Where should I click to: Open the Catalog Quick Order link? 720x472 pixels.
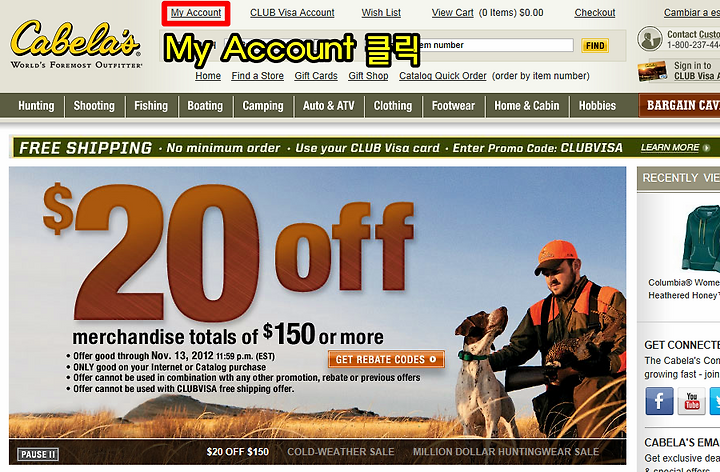pyautogui.click(x=443, y=76)
